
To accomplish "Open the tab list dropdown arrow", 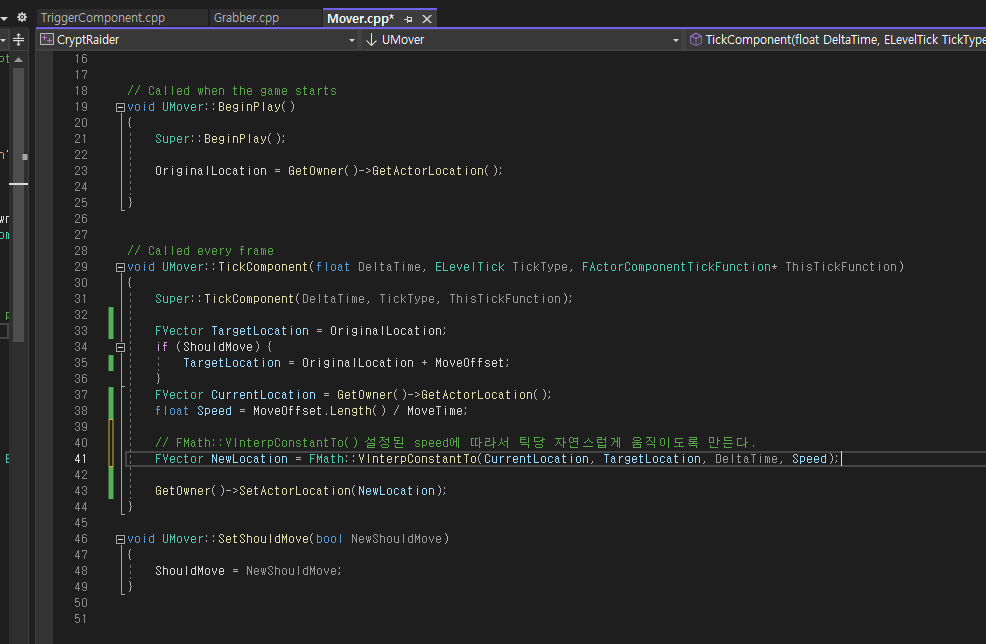I will click(4, 18).
